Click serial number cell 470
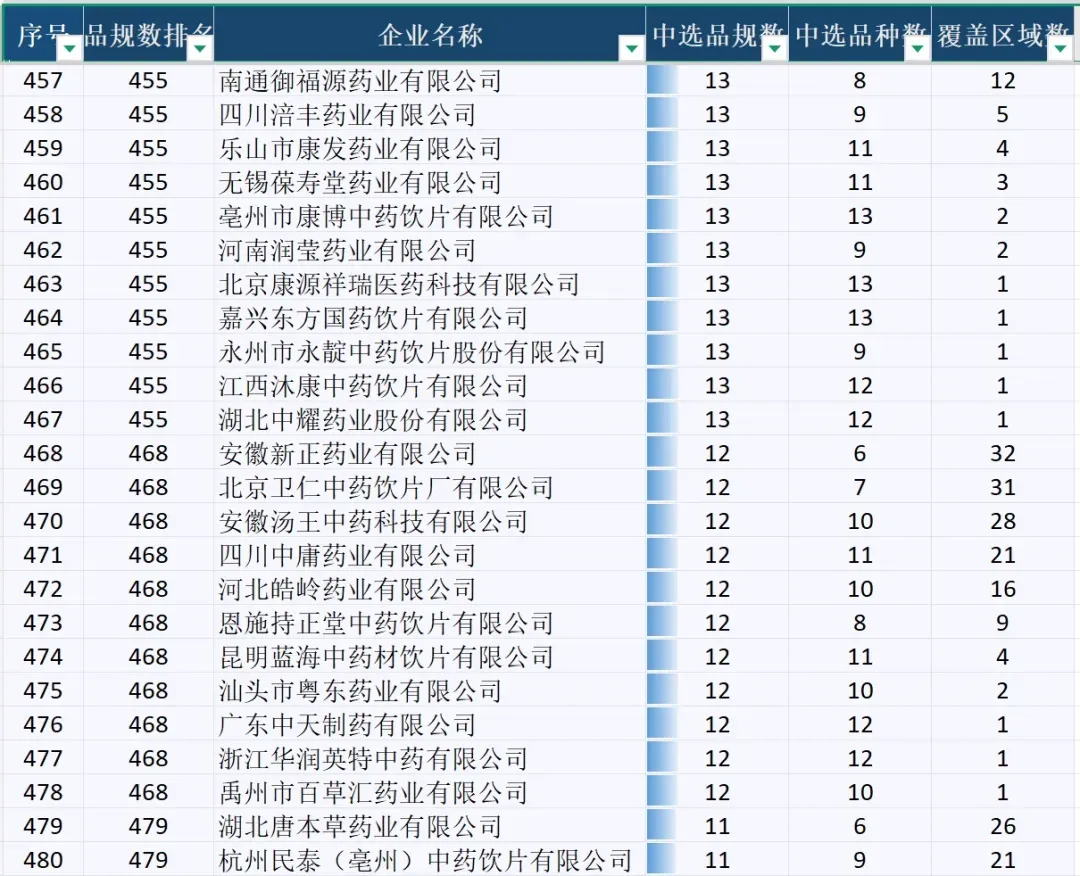This screenshot has height=876, width=1080. pyautogui.click(x=43, y=521)
